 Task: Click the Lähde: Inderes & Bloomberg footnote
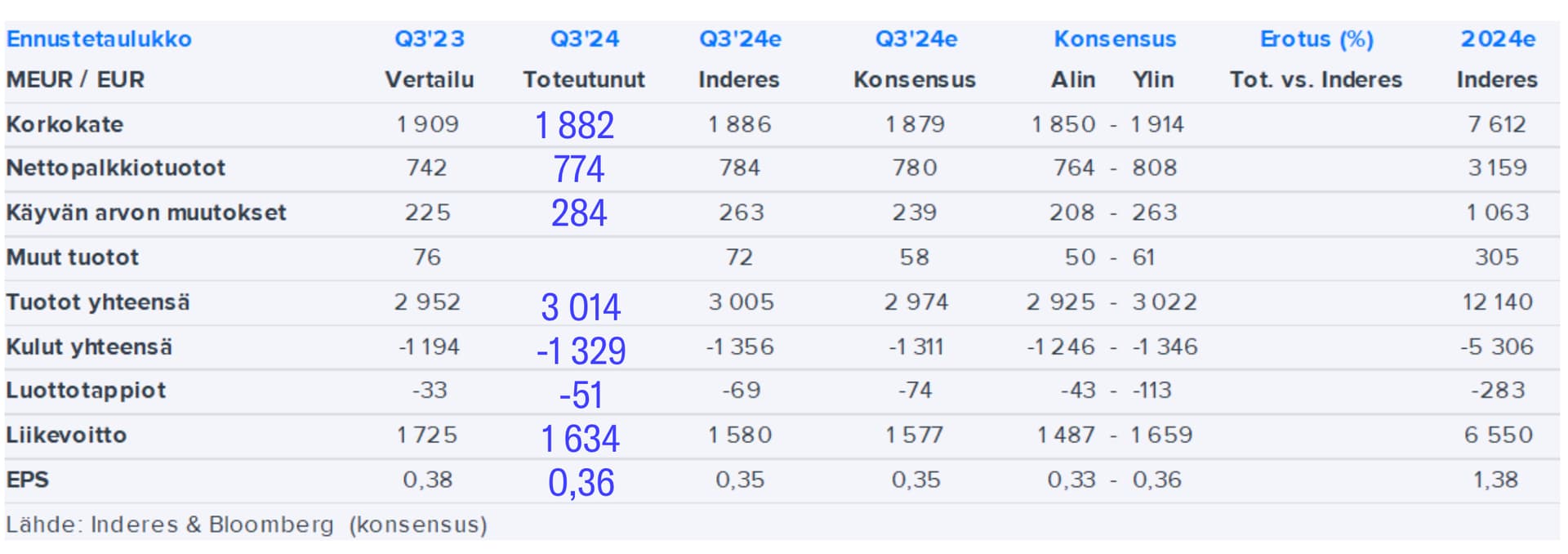click(247, 525)
